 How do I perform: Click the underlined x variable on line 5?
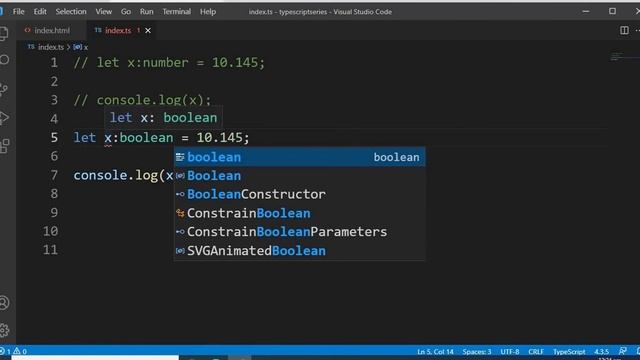coord(108,138)
